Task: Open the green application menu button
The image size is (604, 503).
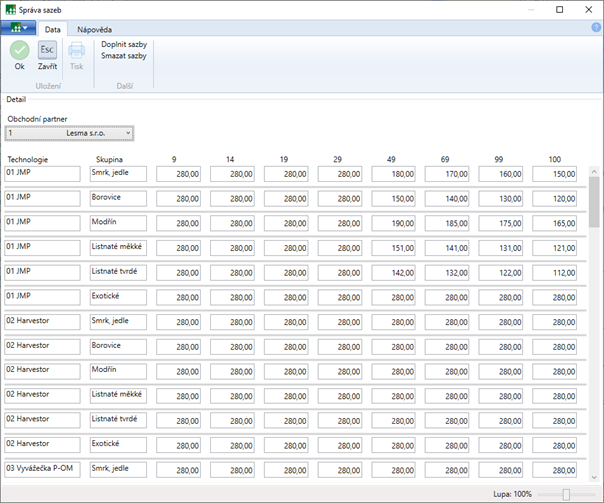Action: [x=17, y=29]
